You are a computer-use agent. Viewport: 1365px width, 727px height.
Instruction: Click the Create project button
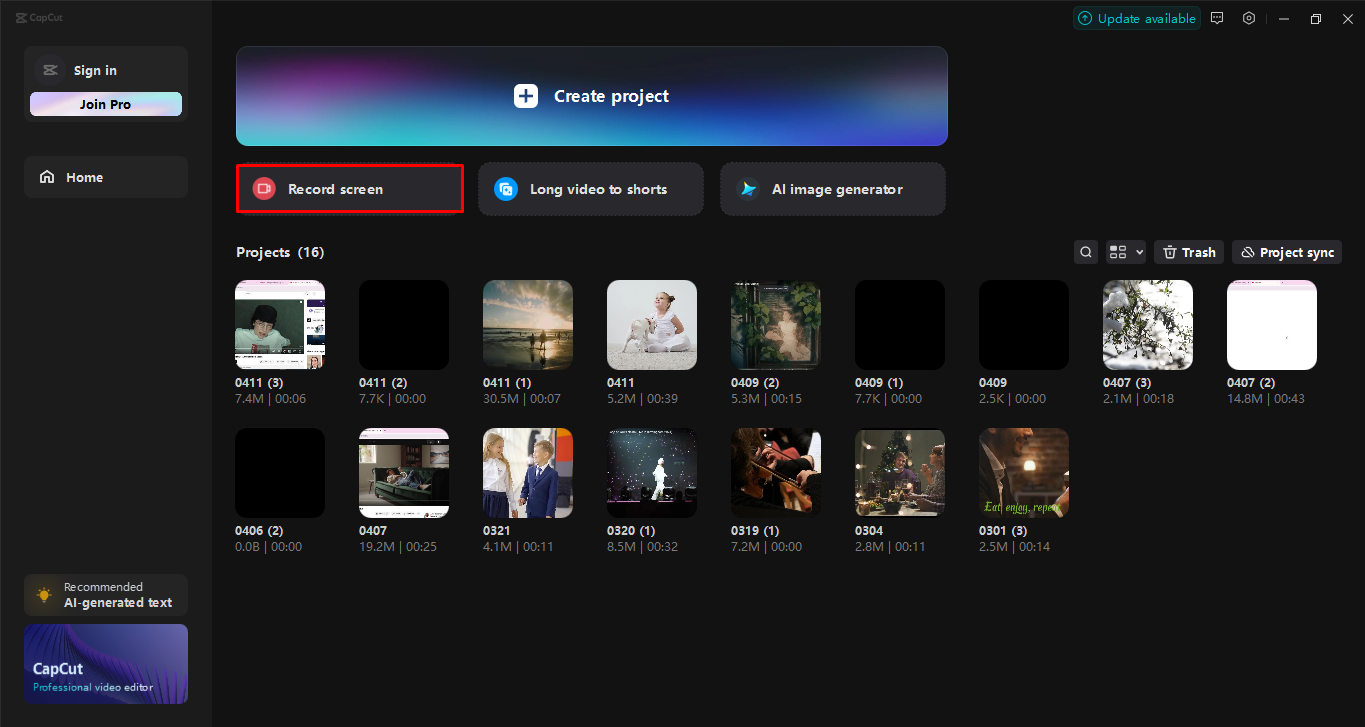click(592, 96)
